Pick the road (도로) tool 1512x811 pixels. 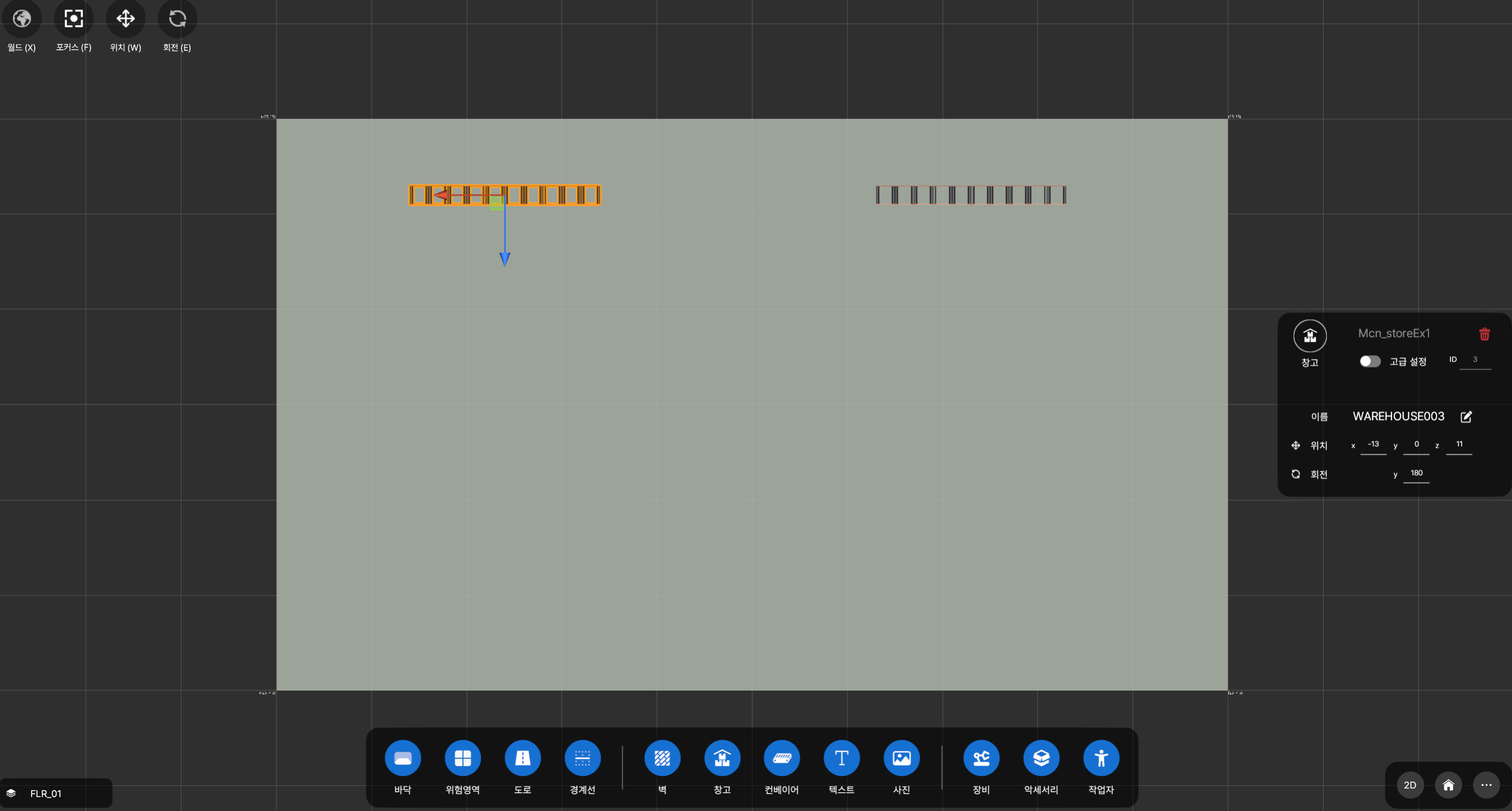pyautogui.click(x=522, y=758)
